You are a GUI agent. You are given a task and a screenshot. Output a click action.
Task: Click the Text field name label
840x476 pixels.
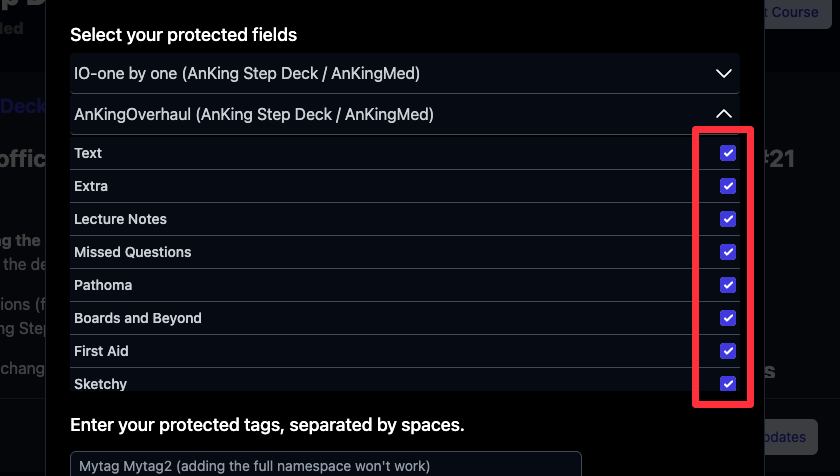point(88,153)
